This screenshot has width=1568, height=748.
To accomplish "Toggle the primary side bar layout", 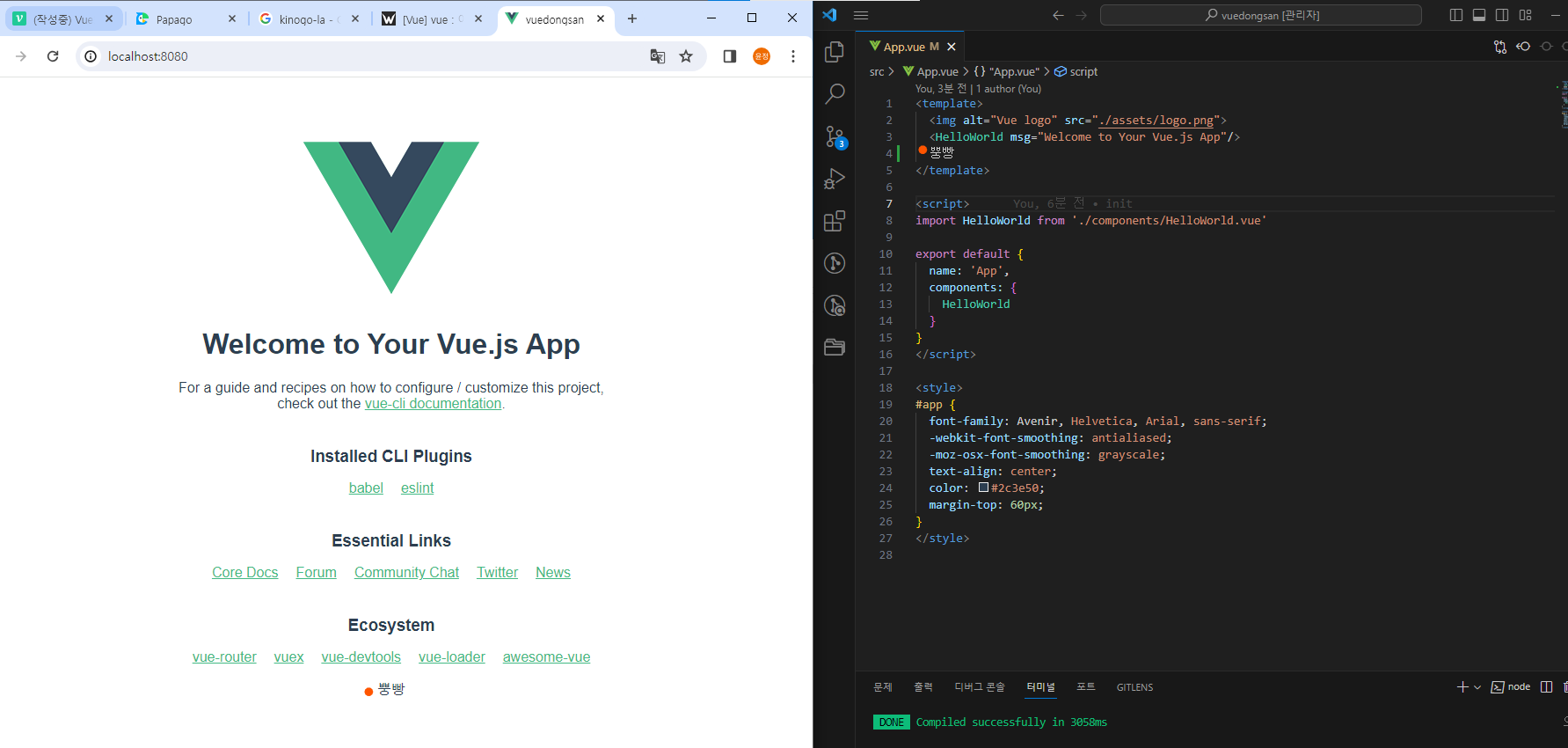I will (1456, 15).
